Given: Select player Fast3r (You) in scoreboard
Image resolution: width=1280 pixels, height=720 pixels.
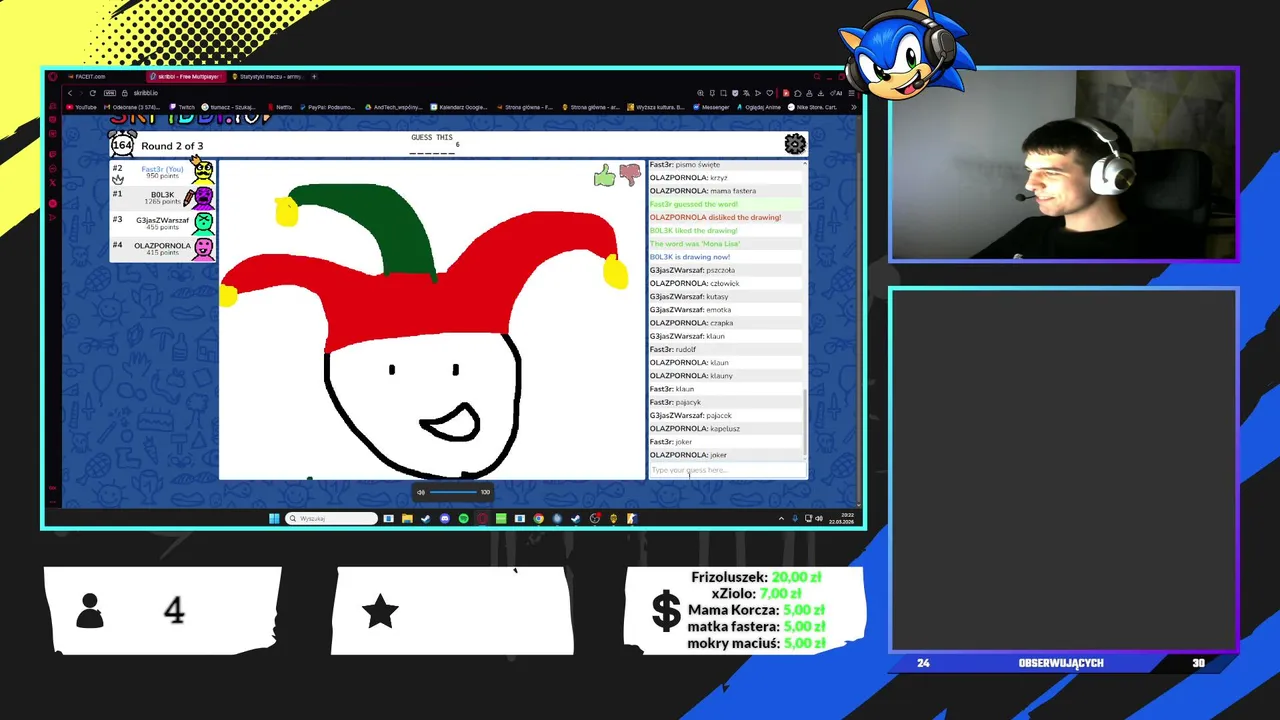Looking at the screenshot, I should pos(162,172).
